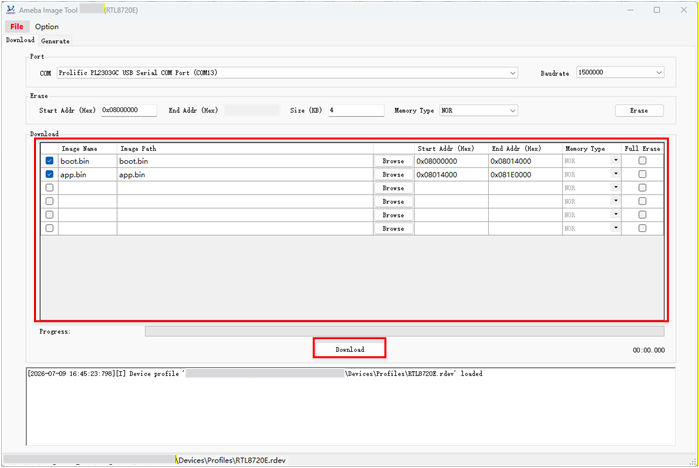Click the boot.bin image path cell
The height and width of the screenshot is (468, 699).
(x=245, y=161)
